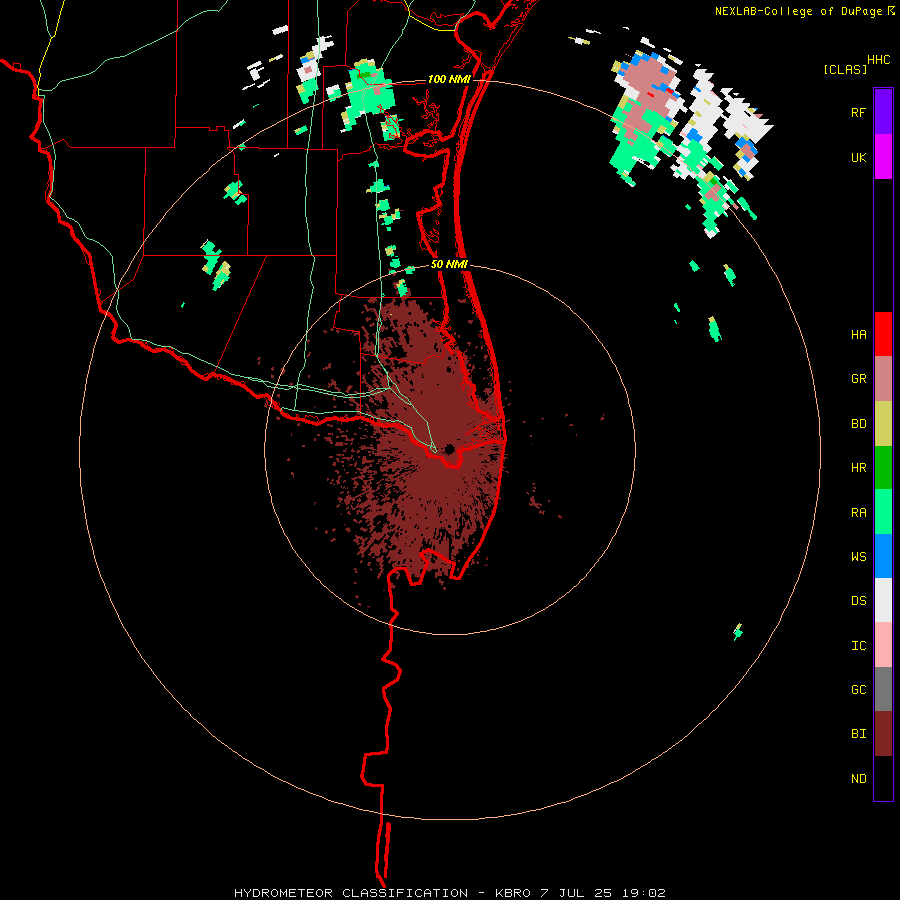Click the HR dark green legend swatch
This screenshot has width=900, height=900.
883,468
